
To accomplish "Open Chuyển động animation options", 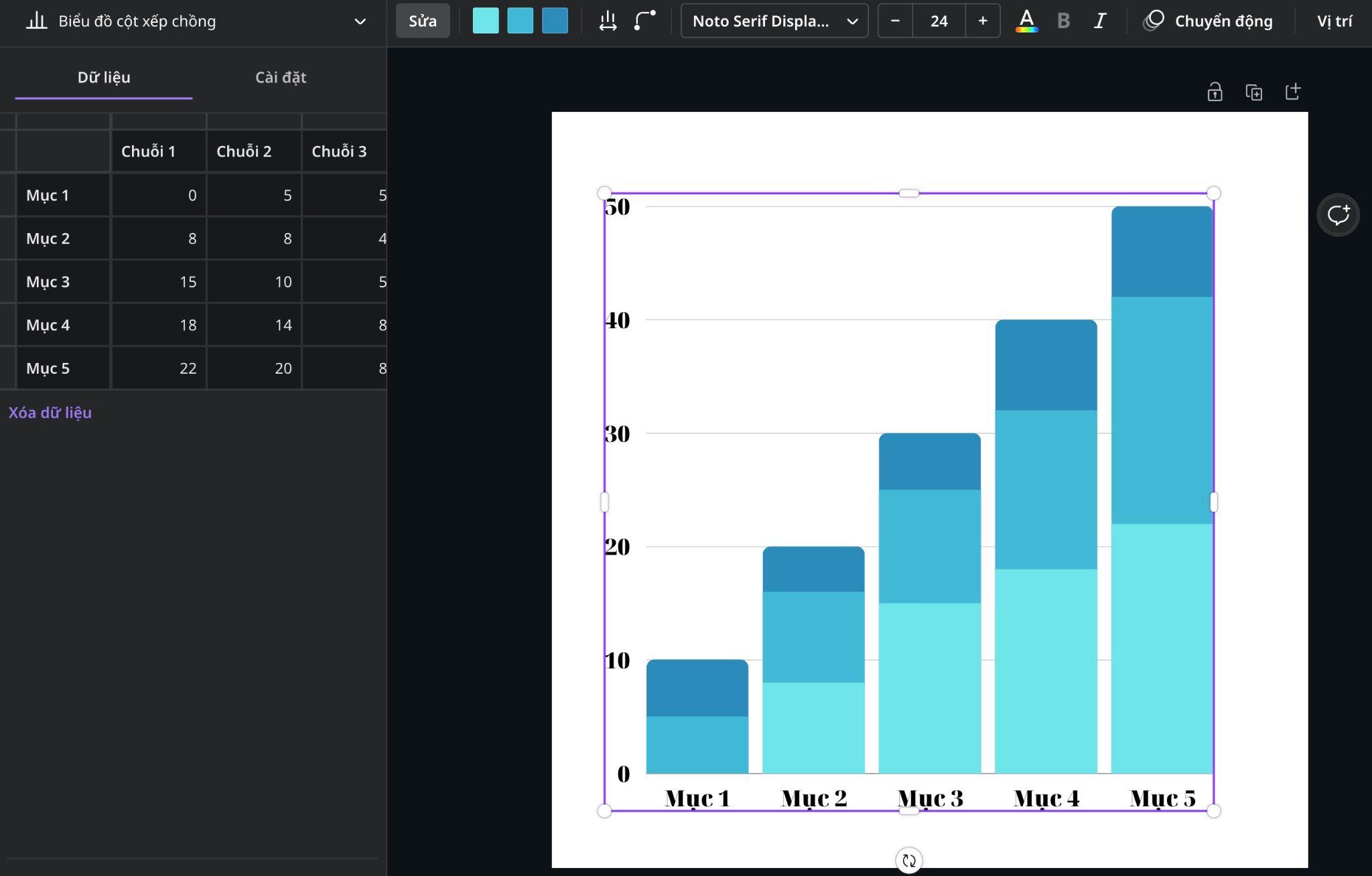I will coord(1208,21).
